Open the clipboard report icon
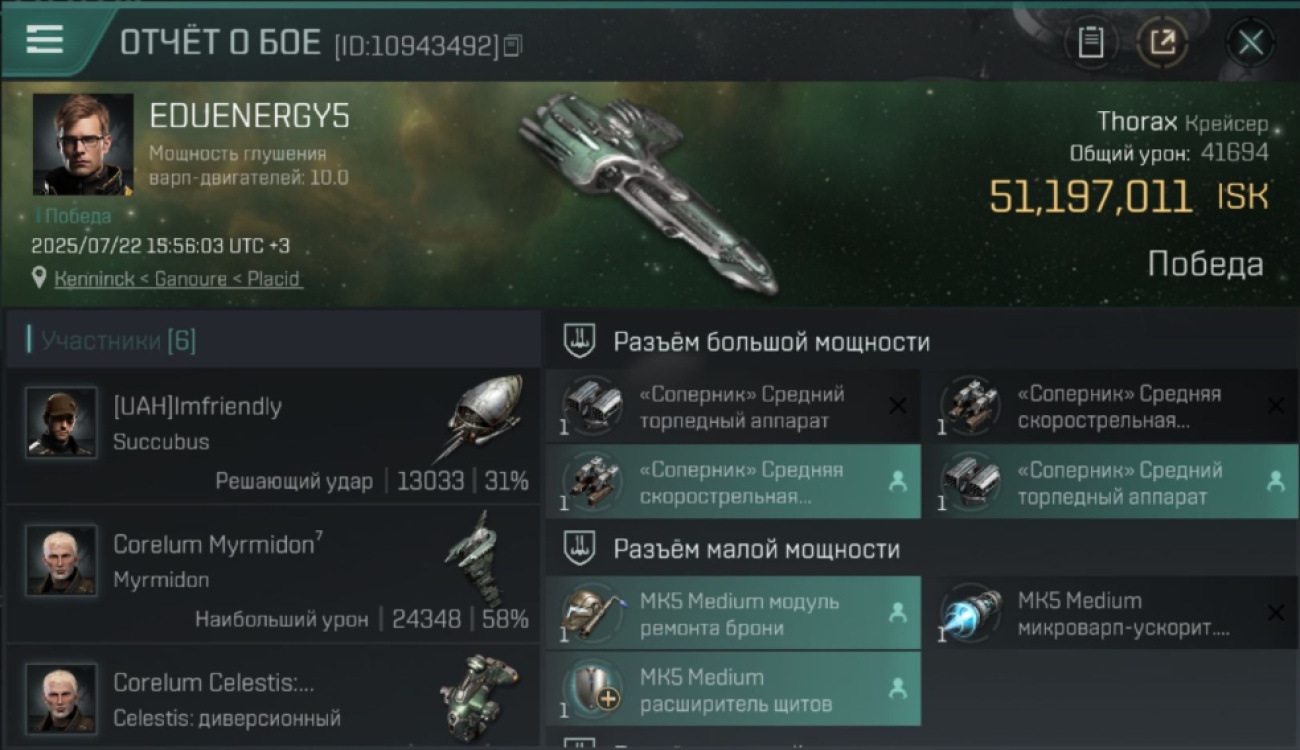1300x750 pixels. pyautogui.click(x=1090, y=42)
